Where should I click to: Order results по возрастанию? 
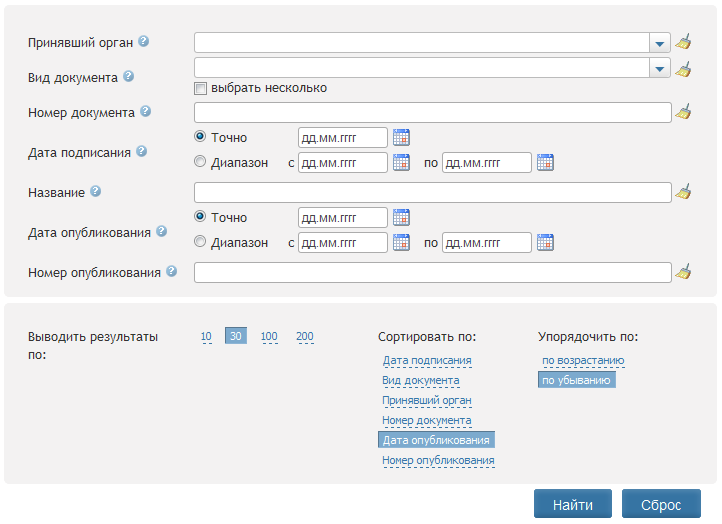coord(583,361)
